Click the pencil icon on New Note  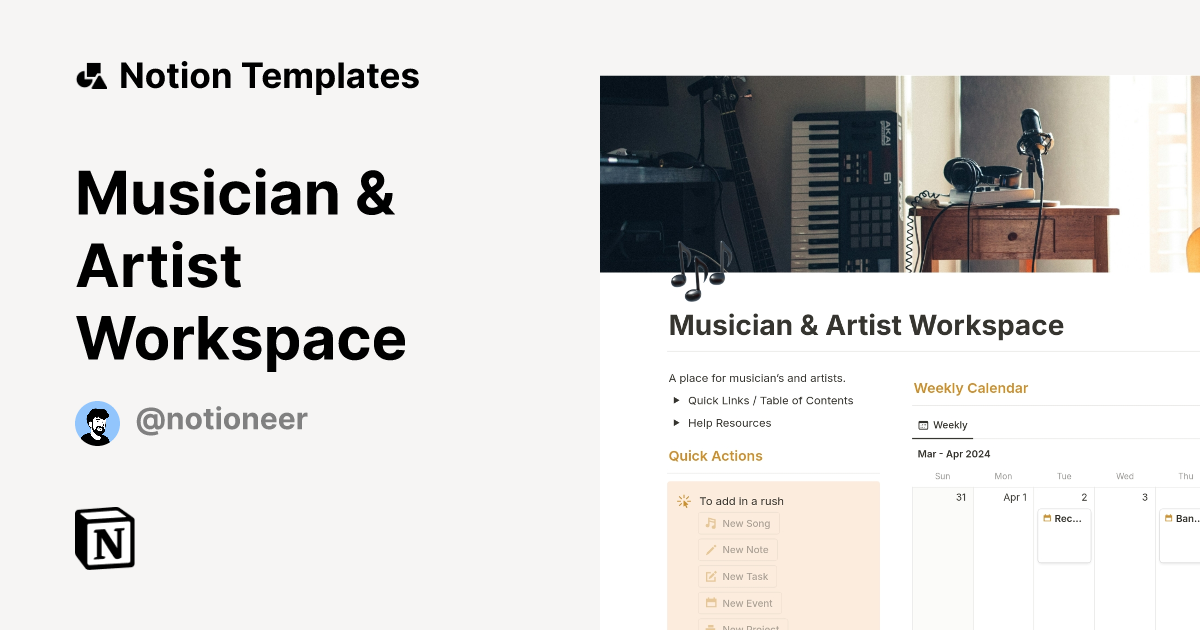pyautogui.click(x=711, y=550)
